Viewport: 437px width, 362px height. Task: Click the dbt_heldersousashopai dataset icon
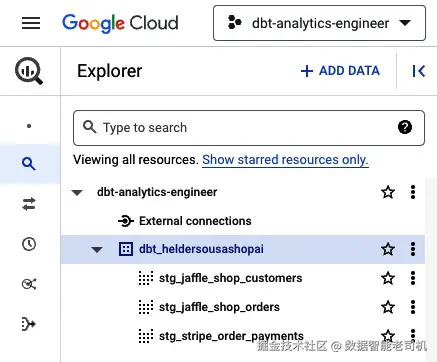pyautogui.click(x=126, y=249)
